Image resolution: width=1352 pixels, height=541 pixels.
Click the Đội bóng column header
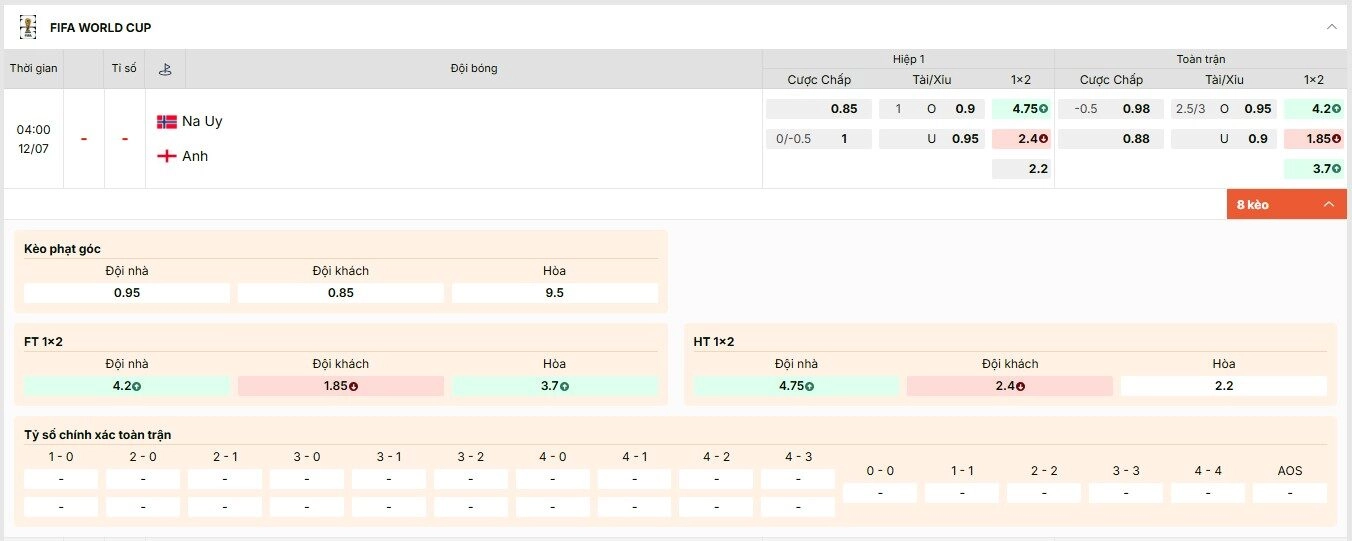coord(474,69)
